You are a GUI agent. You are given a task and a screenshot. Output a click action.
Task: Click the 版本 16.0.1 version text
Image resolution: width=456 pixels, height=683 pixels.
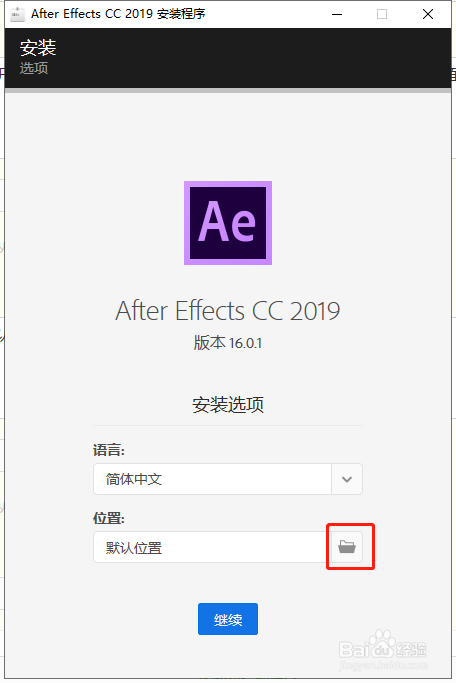click(x=228, y=343)
